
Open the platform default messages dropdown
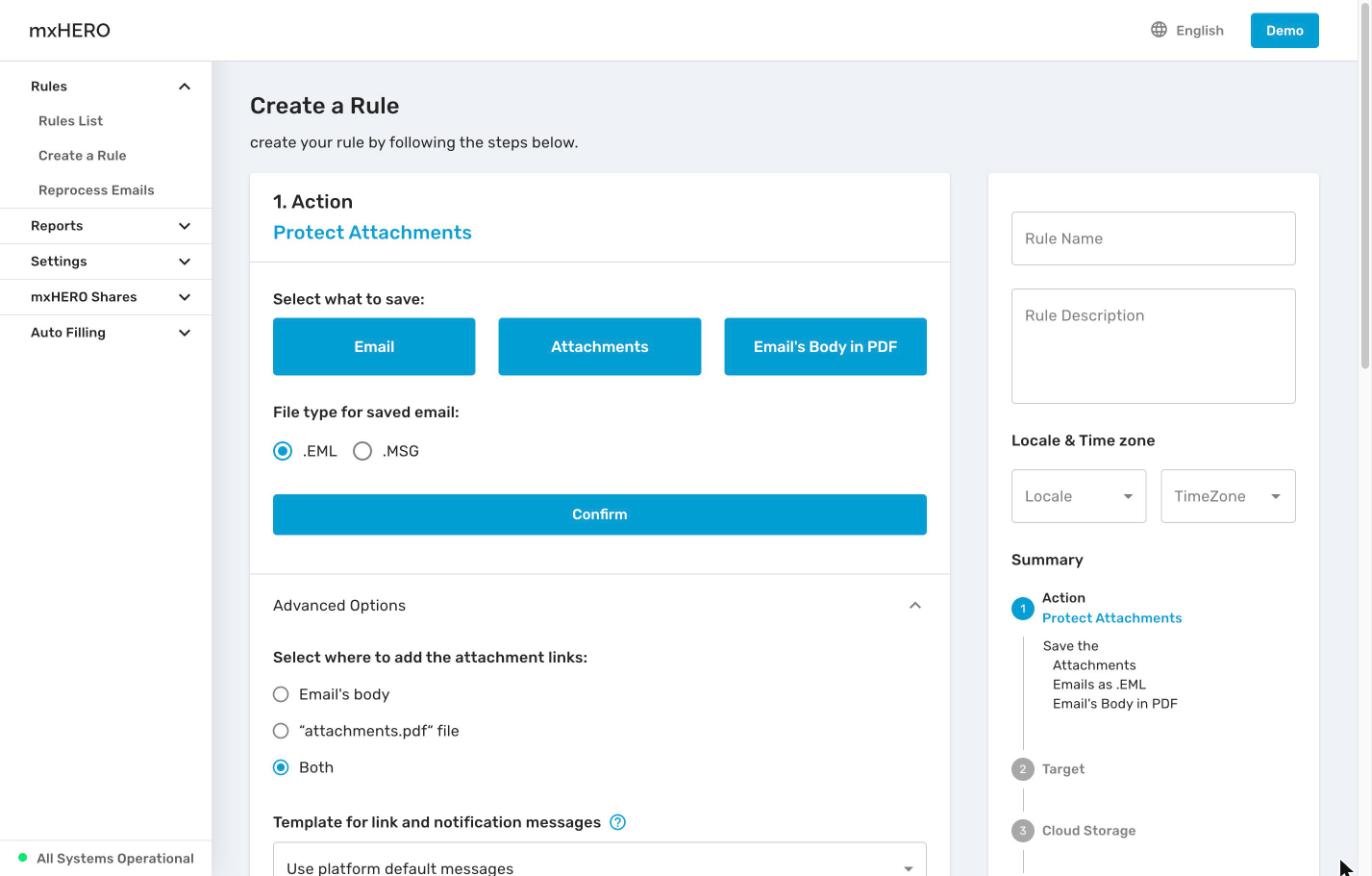pos(599,860)
